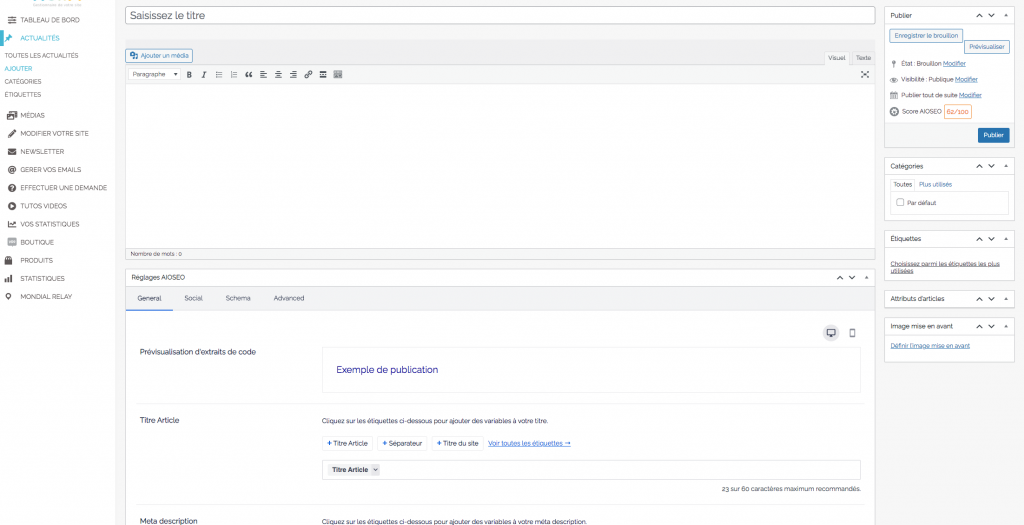This screenshot has width=1024, height=525.
Task: Click 'Définir l'image mise en avant' link
Action: pos(930,346)
